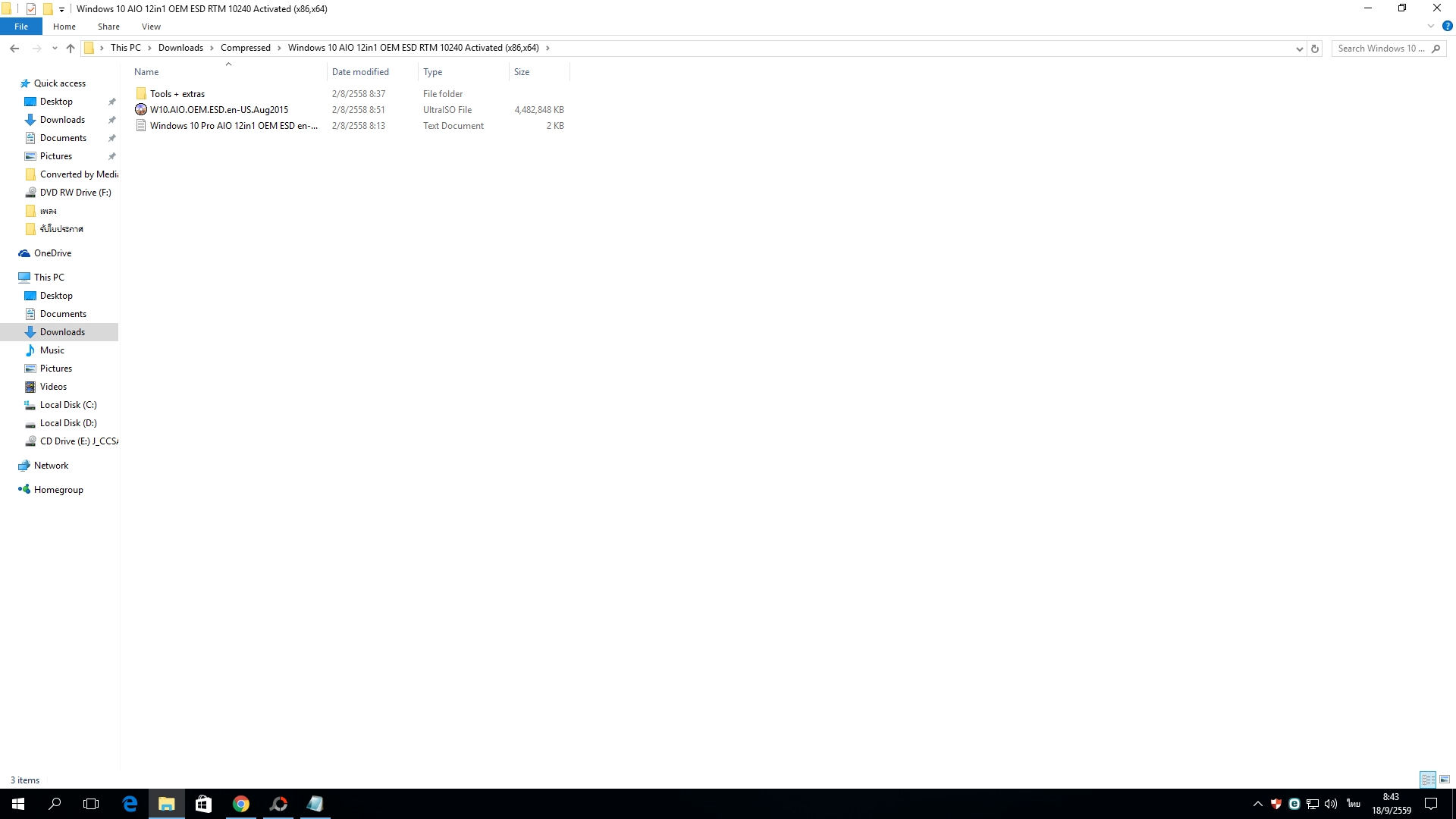Click This PC in address bar
This screenshot has width=1456, height=819.
coord(125,48)
